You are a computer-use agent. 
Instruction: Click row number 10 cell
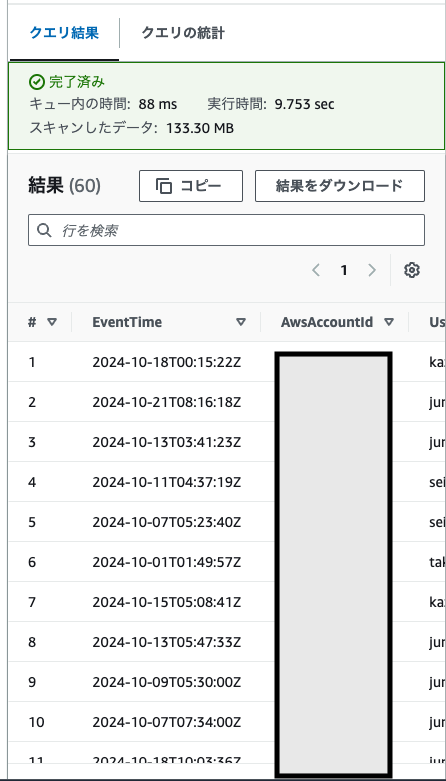pyautogui.click(x=36, y=722)
